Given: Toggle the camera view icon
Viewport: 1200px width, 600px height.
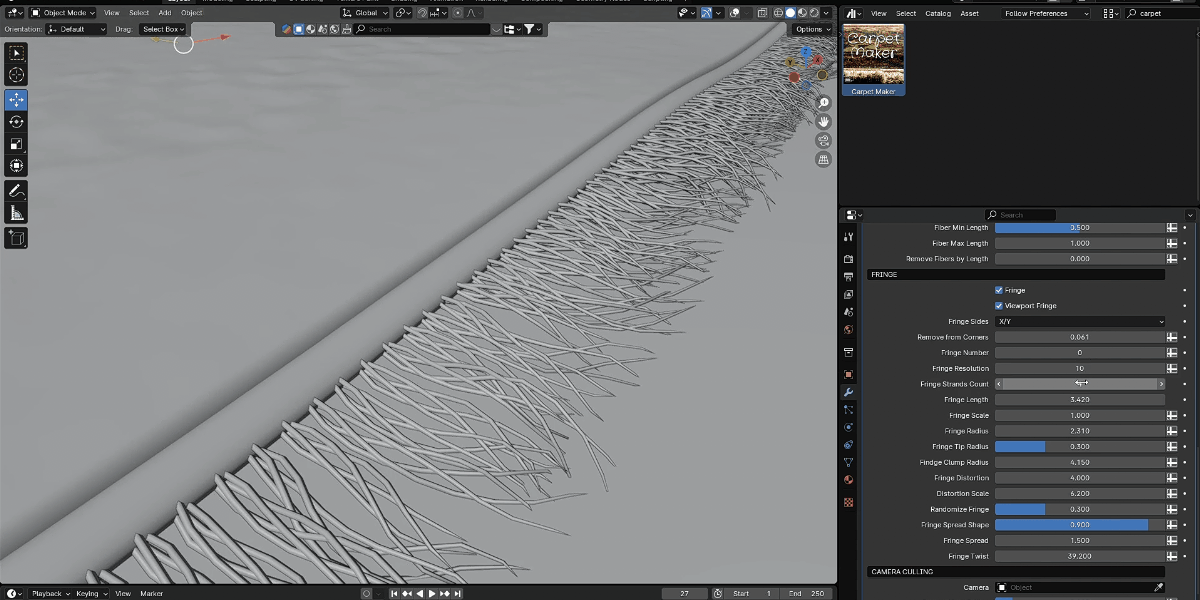Looking at the screenshot, I should tap(824, 140).
